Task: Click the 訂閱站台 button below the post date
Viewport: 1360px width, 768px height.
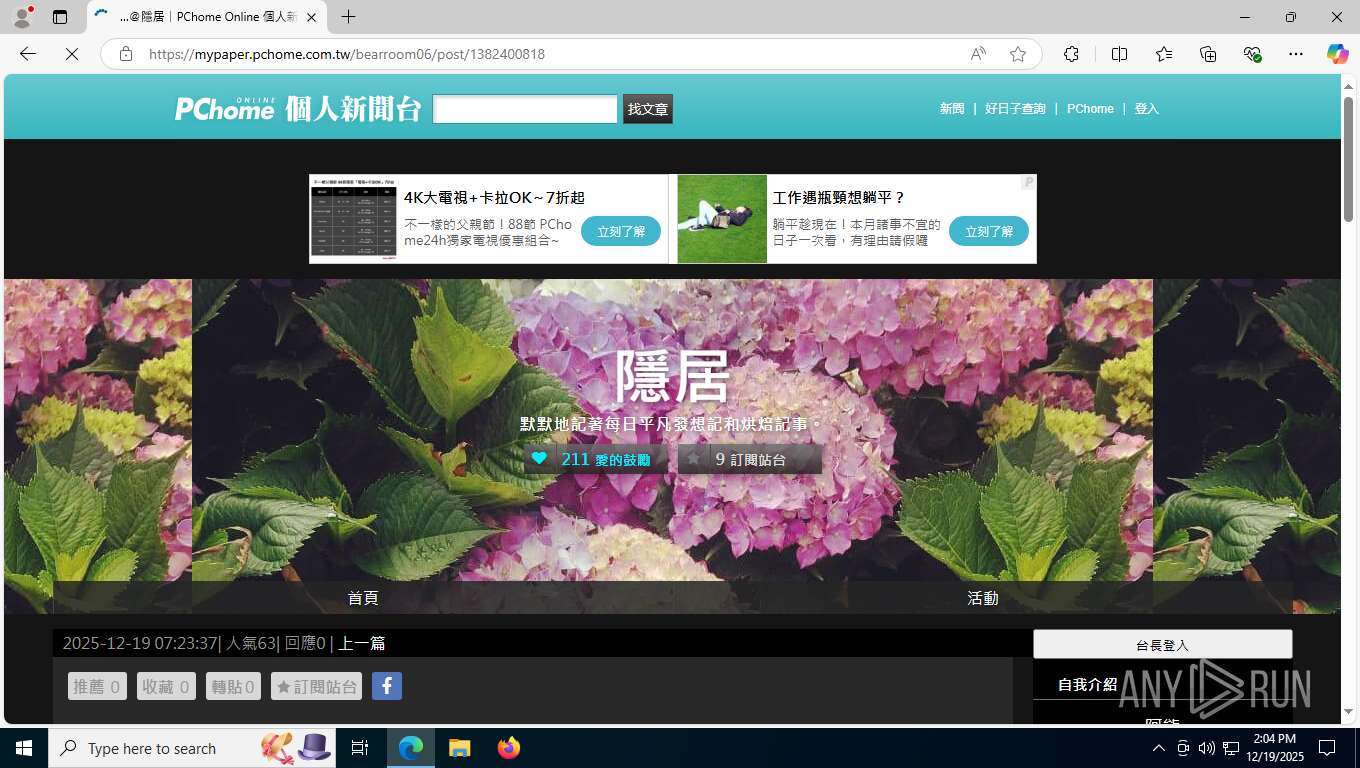Action: coord(316,686)
